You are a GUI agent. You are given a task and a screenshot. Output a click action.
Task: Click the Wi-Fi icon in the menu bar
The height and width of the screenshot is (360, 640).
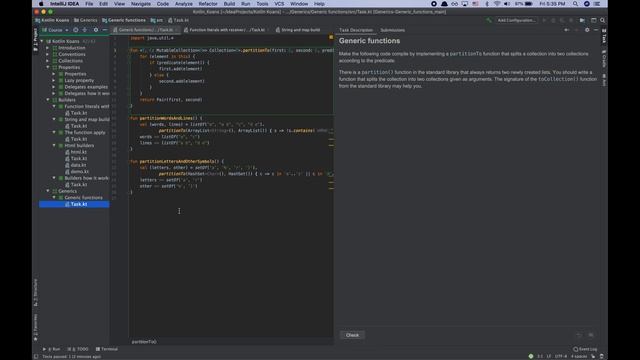coord(497,4)
